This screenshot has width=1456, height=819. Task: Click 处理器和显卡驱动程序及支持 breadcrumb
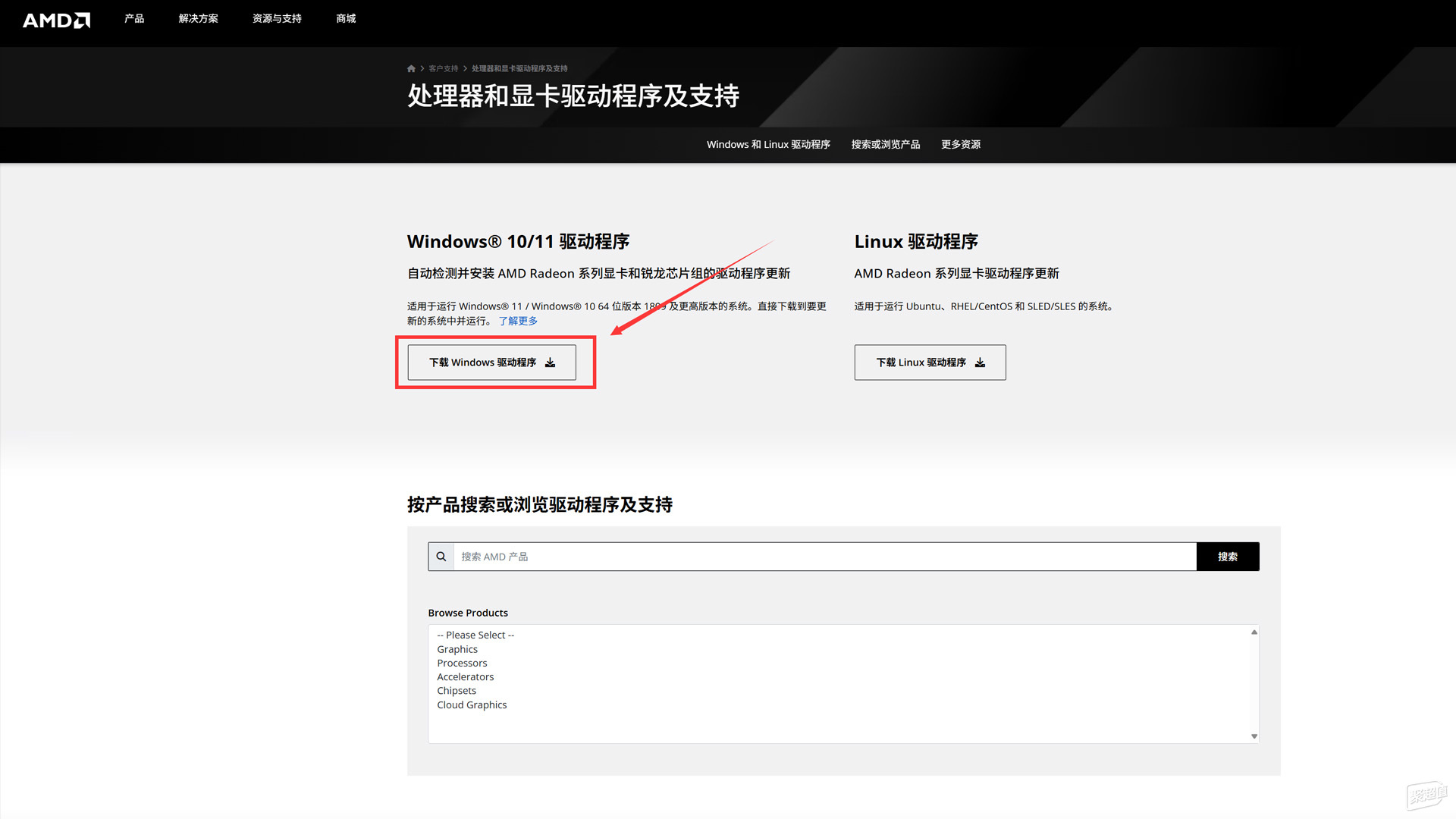(x=519, y=68)
